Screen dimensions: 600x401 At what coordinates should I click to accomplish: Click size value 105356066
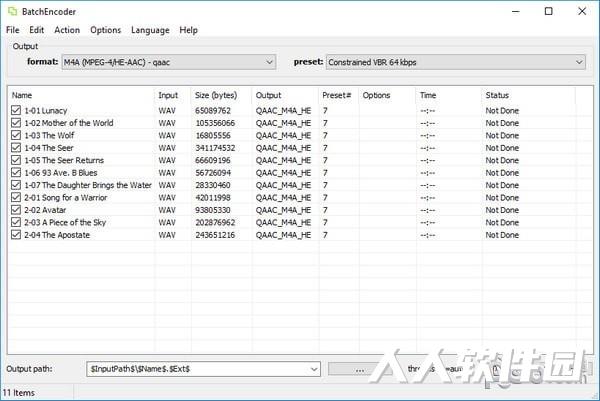[215, 123]
